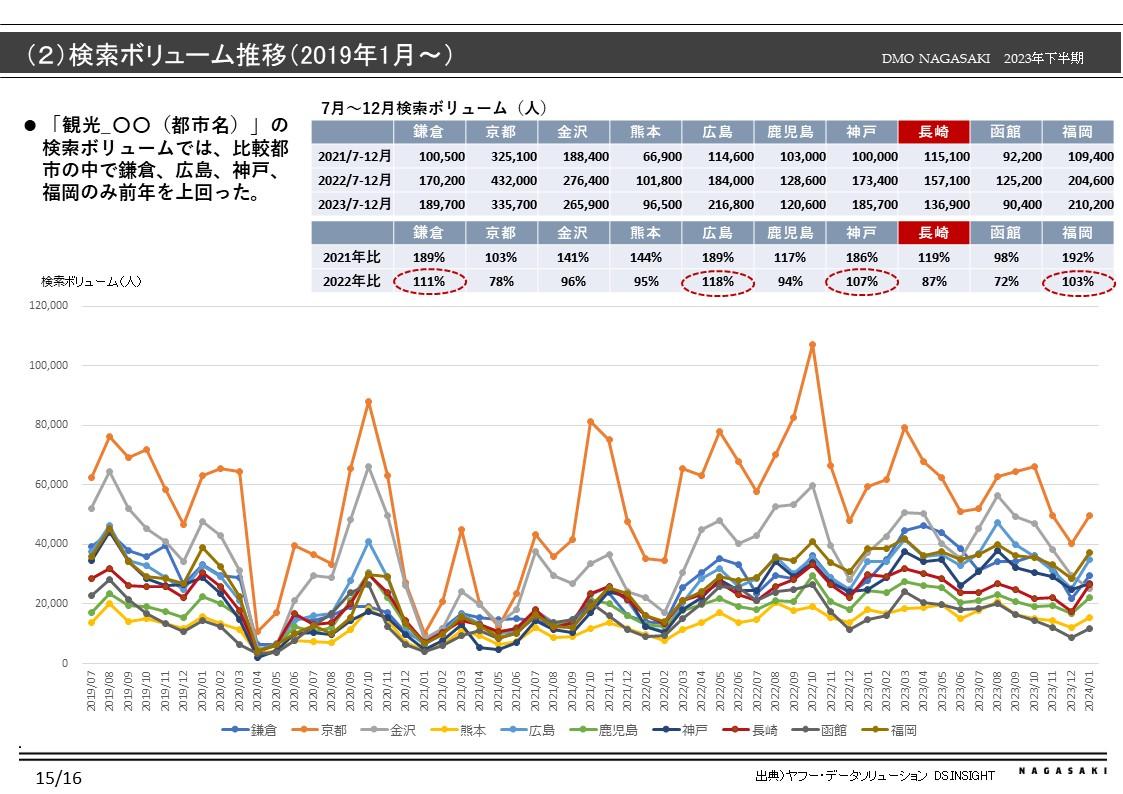Click the cell value 157,100

pos(947,181)
